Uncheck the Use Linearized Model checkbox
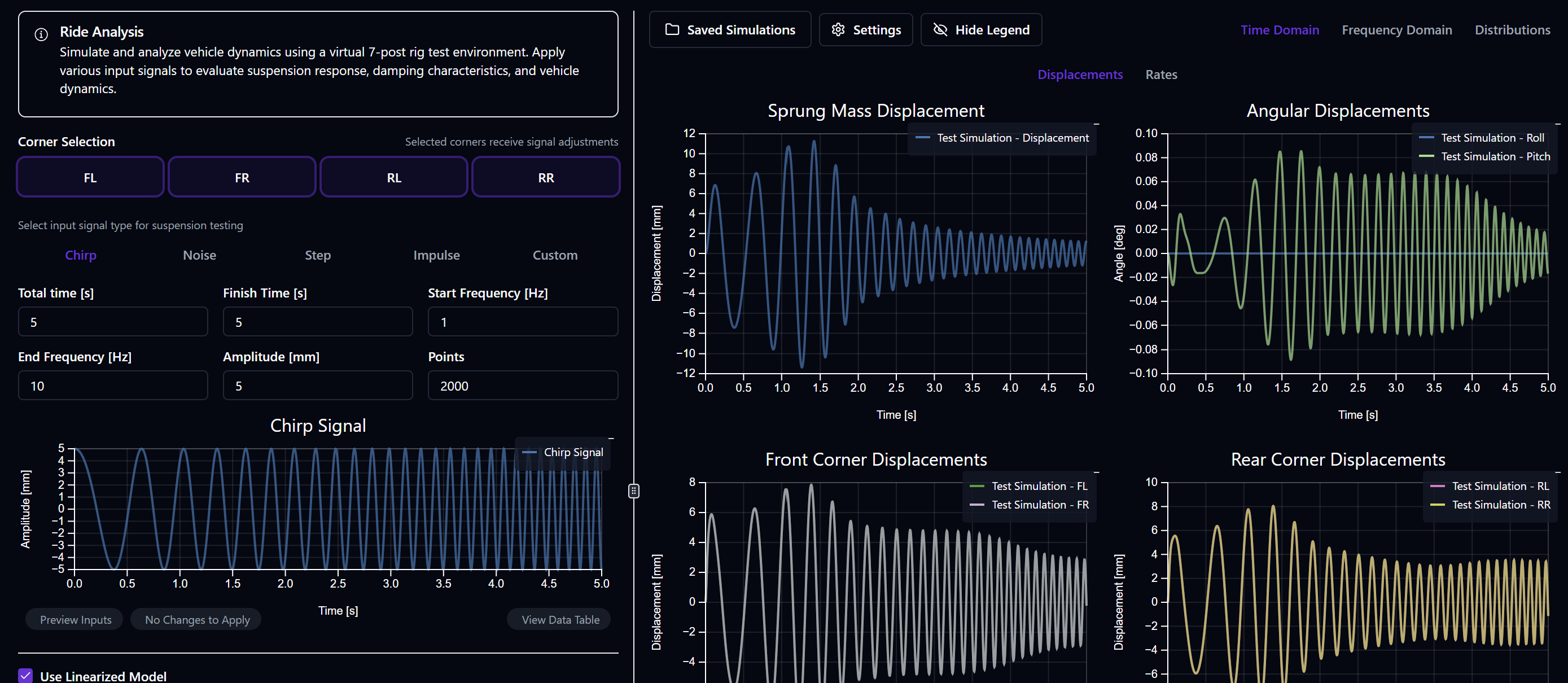Image resolution: width=1568 pixels, height=683 pixels. click(25, 675)
